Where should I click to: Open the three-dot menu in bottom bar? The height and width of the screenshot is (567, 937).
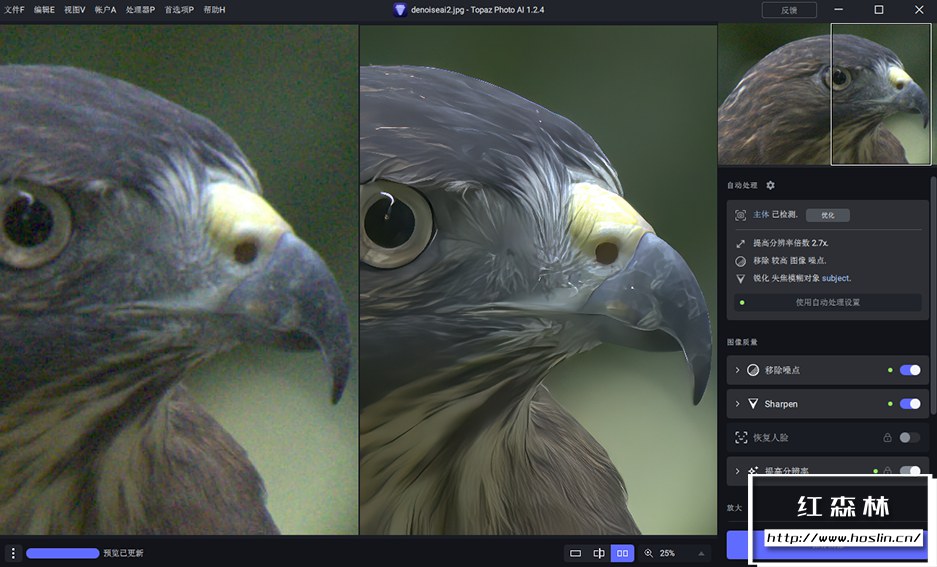[13, 553]
